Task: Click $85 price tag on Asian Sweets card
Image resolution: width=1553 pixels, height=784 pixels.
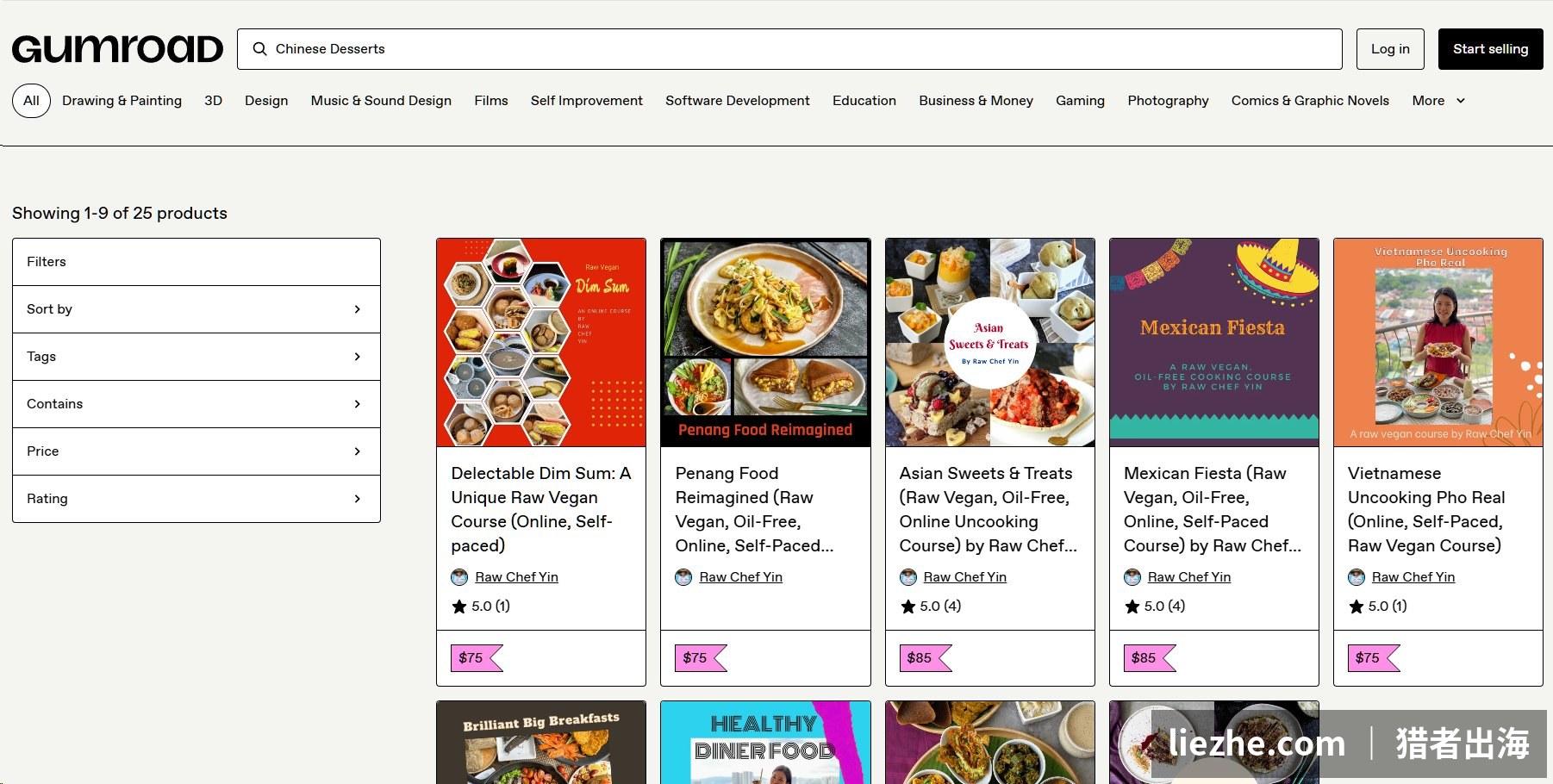Action: 926,658
